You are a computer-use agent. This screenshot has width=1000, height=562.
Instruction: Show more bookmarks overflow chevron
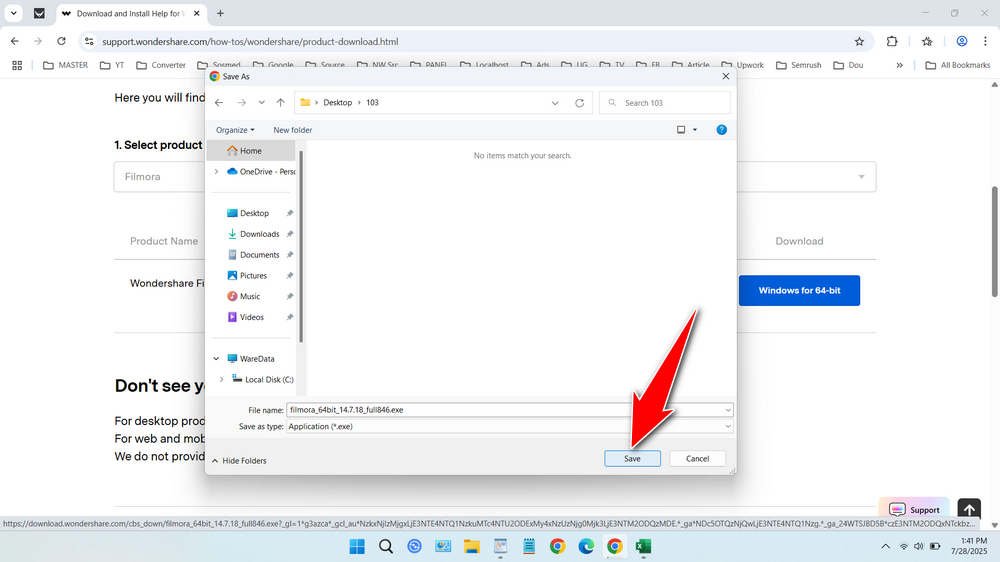click(x=899, y=65)
